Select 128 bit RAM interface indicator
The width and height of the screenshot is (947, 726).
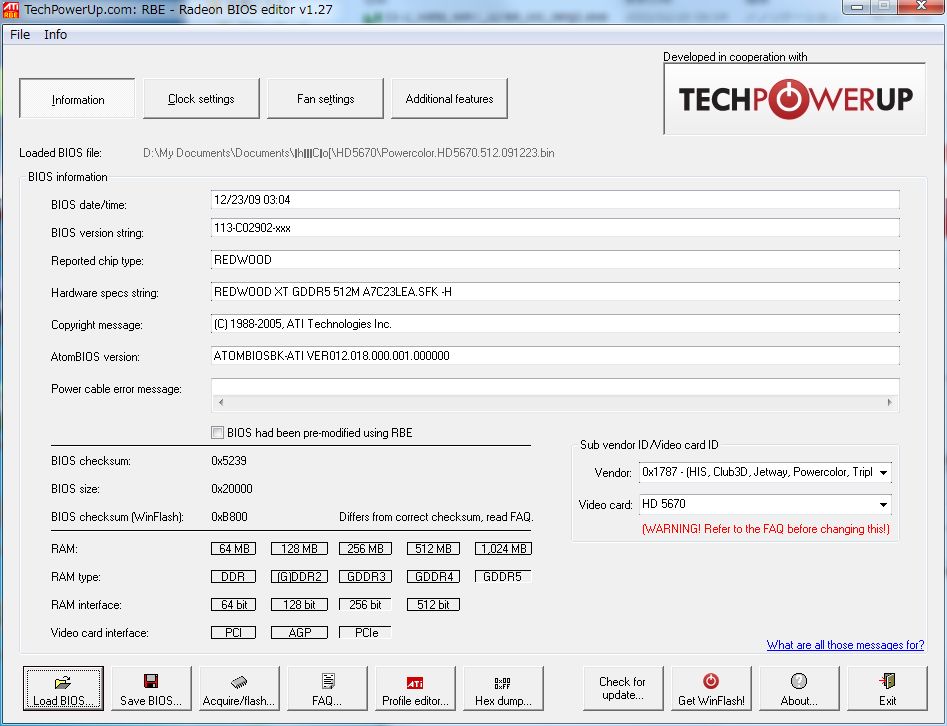(299, 605)
